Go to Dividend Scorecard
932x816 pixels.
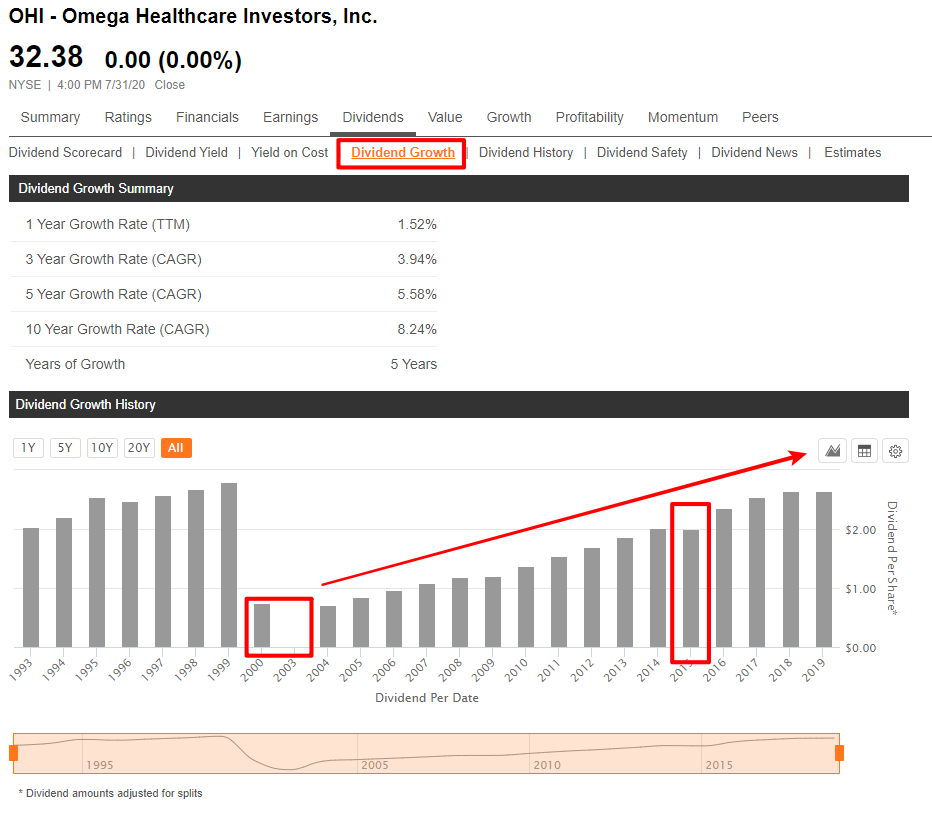point(65,153)
